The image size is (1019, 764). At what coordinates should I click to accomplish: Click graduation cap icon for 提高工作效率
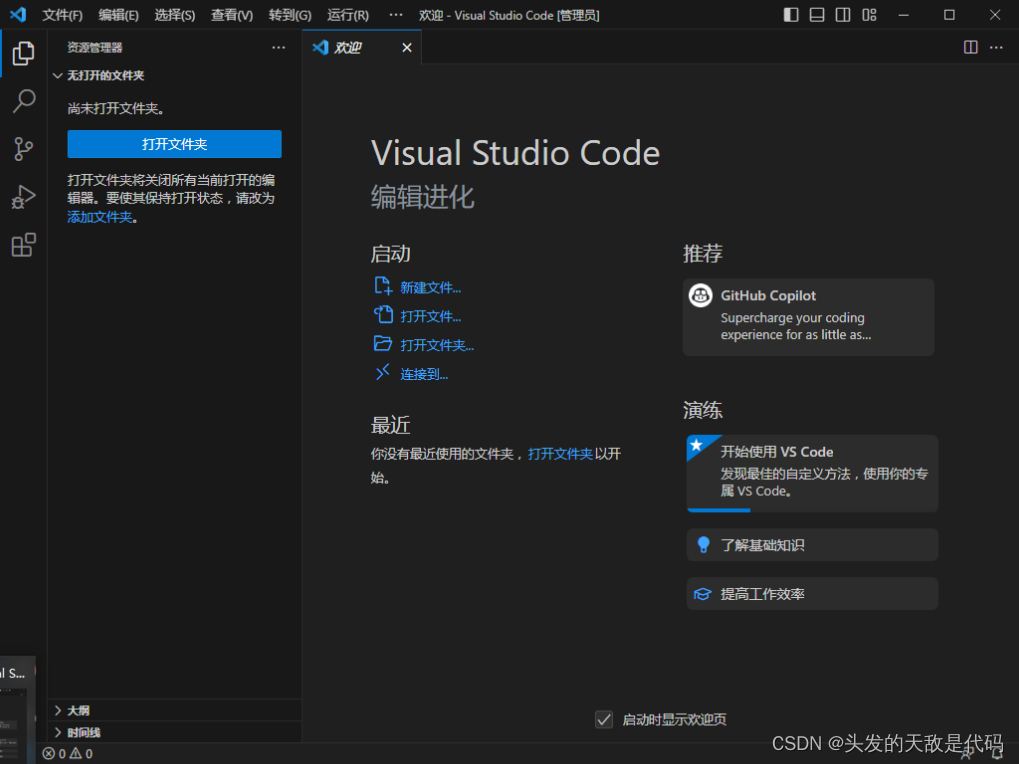(x=703, y=594)
